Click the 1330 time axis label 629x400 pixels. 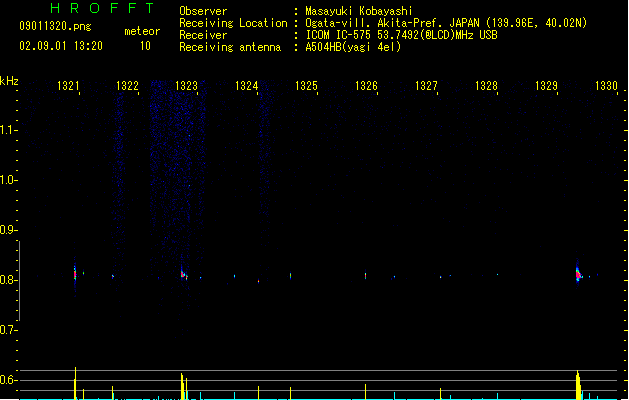click(606, 86)
